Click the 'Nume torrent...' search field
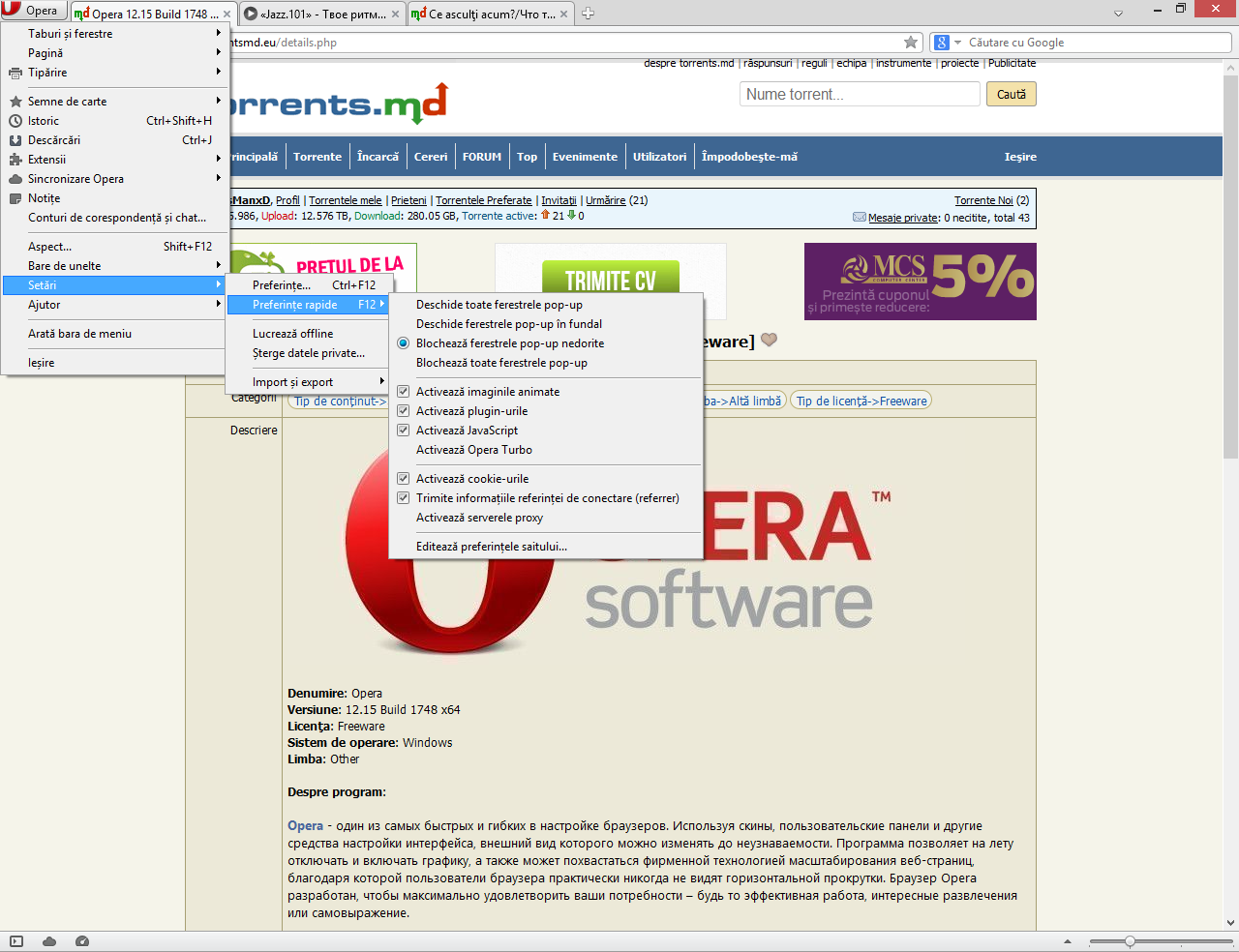Viewport: 1239px width, 952px height. pos(860,94)
